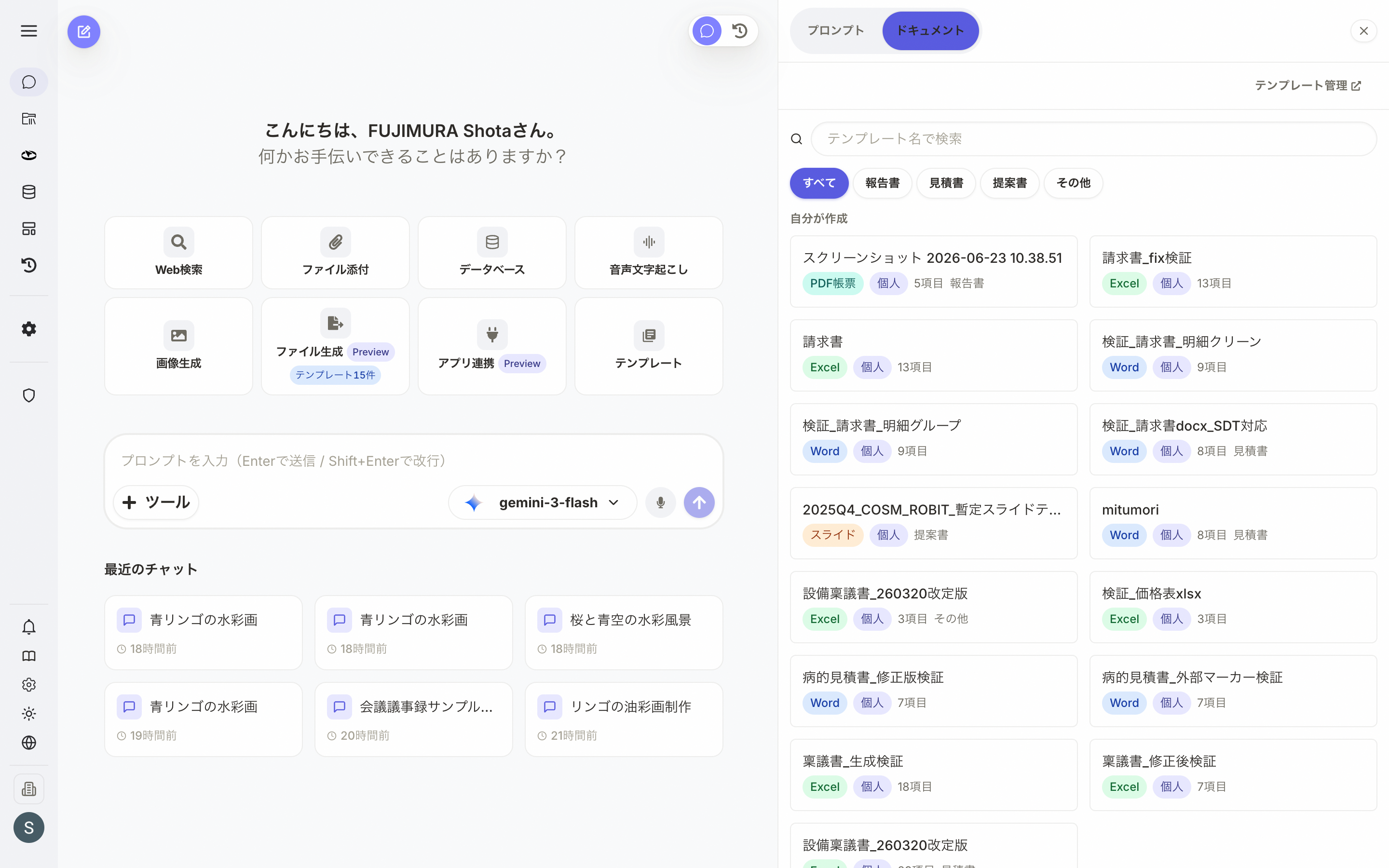Click the データベース card
This screenshot has width=1389, height=868.
[492, 253]
